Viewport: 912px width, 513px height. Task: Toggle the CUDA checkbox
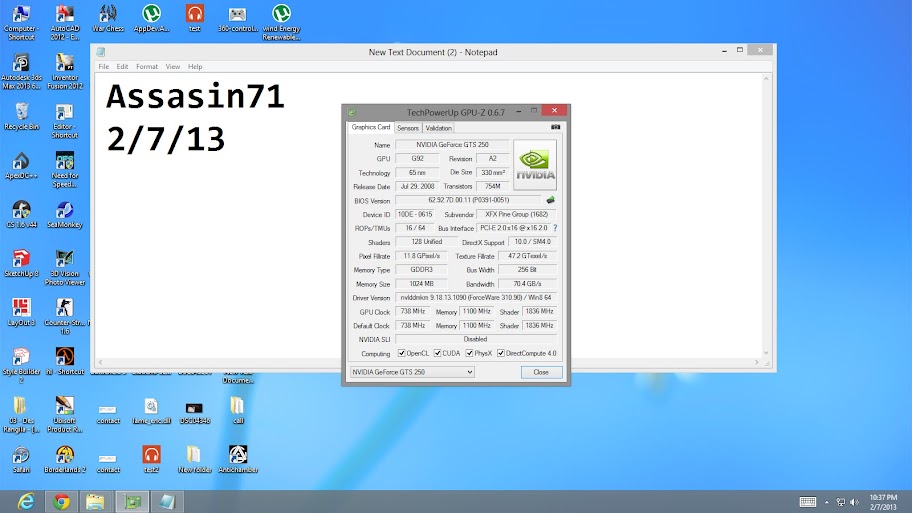[x=437, y=353]
